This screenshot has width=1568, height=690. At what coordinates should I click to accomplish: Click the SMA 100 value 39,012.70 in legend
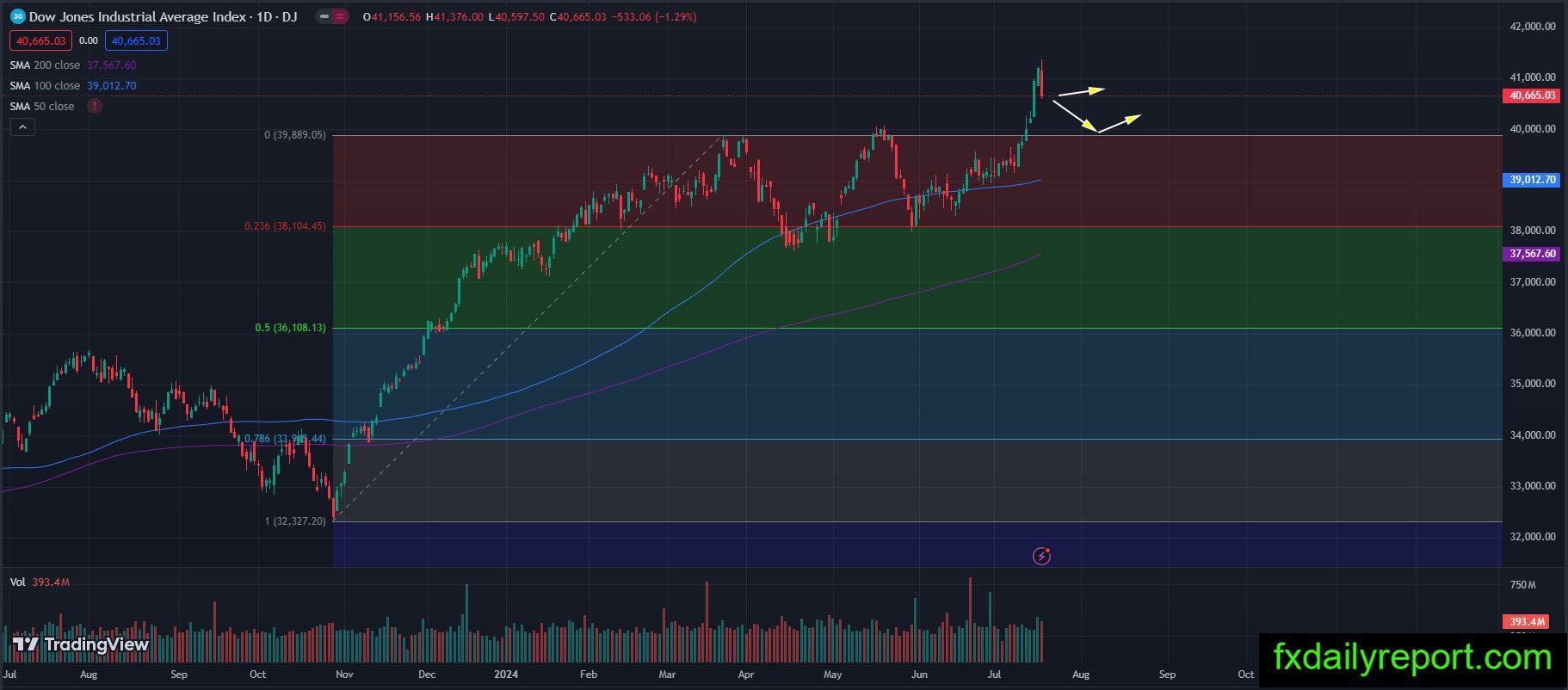pos(112,86)
